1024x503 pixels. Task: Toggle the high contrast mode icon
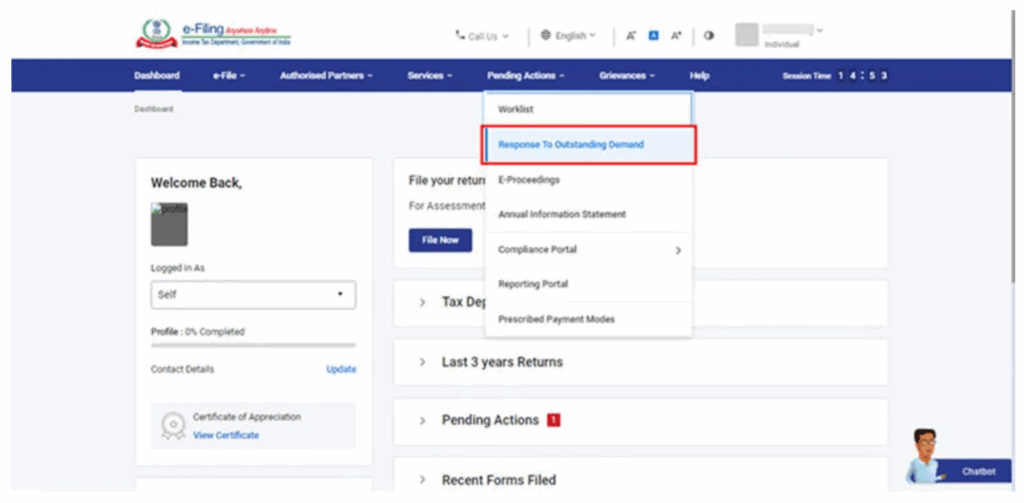click(x=708, y=35)
